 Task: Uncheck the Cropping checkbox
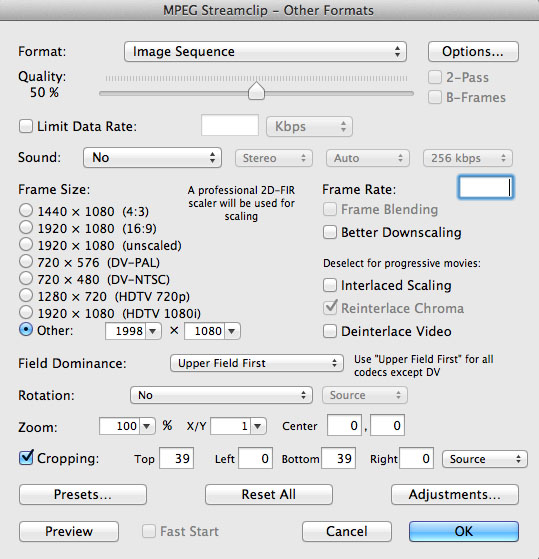pos(26,458)
